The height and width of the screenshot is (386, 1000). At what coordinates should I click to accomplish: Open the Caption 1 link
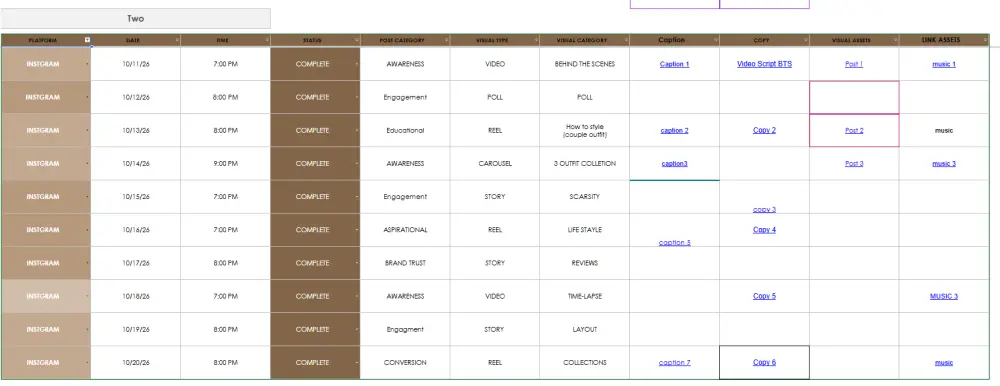point(674,64)
